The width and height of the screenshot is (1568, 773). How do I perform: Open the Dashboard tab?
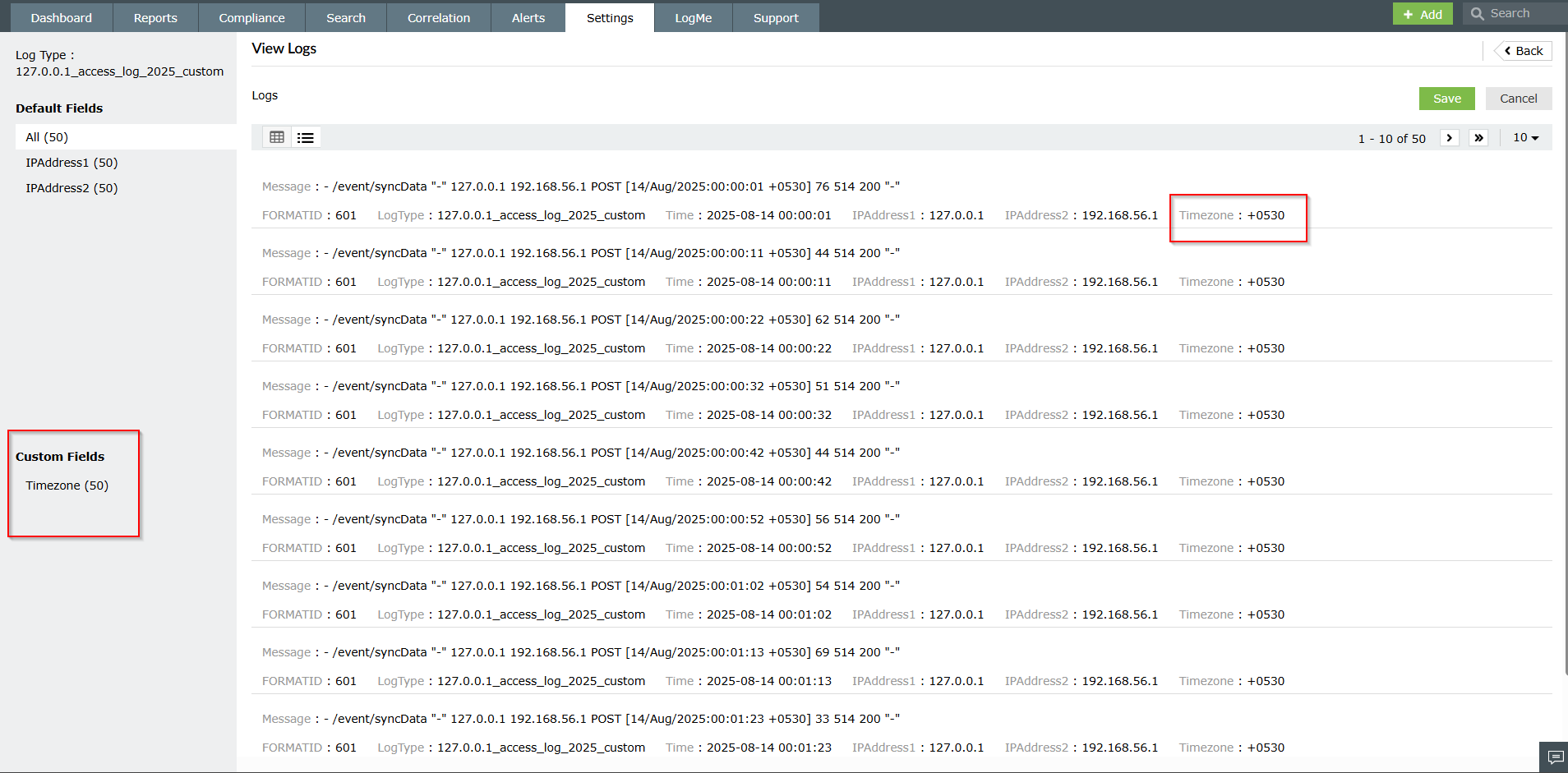(x=62, y=18)
